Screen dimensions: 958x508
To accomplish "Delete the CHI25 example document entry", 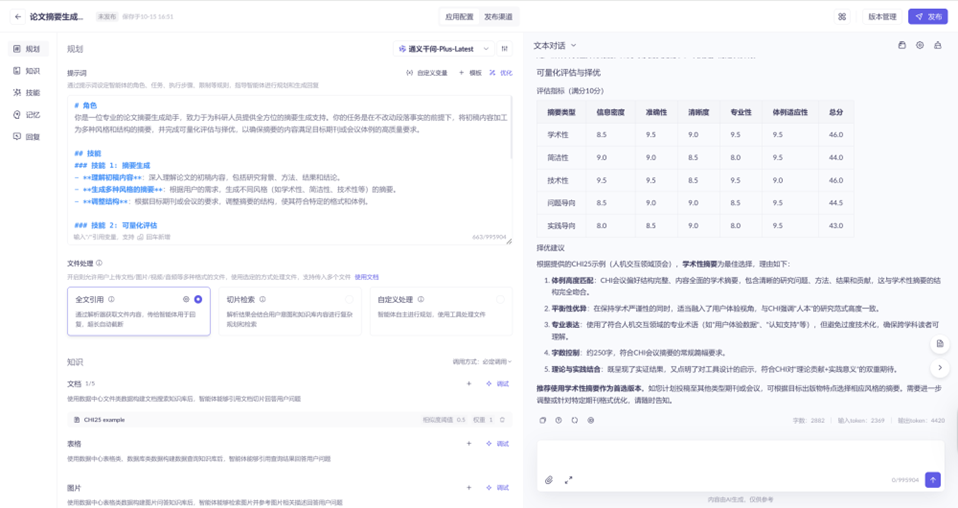I will pyautogui.click(x=503, y=420).
